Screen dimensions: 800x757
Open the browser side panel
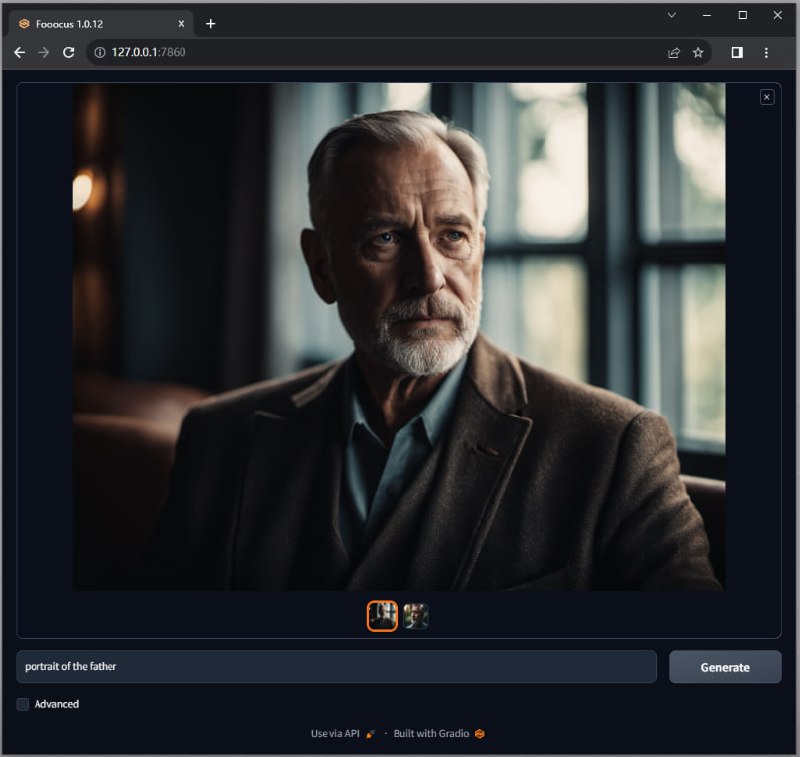(737, 53)
